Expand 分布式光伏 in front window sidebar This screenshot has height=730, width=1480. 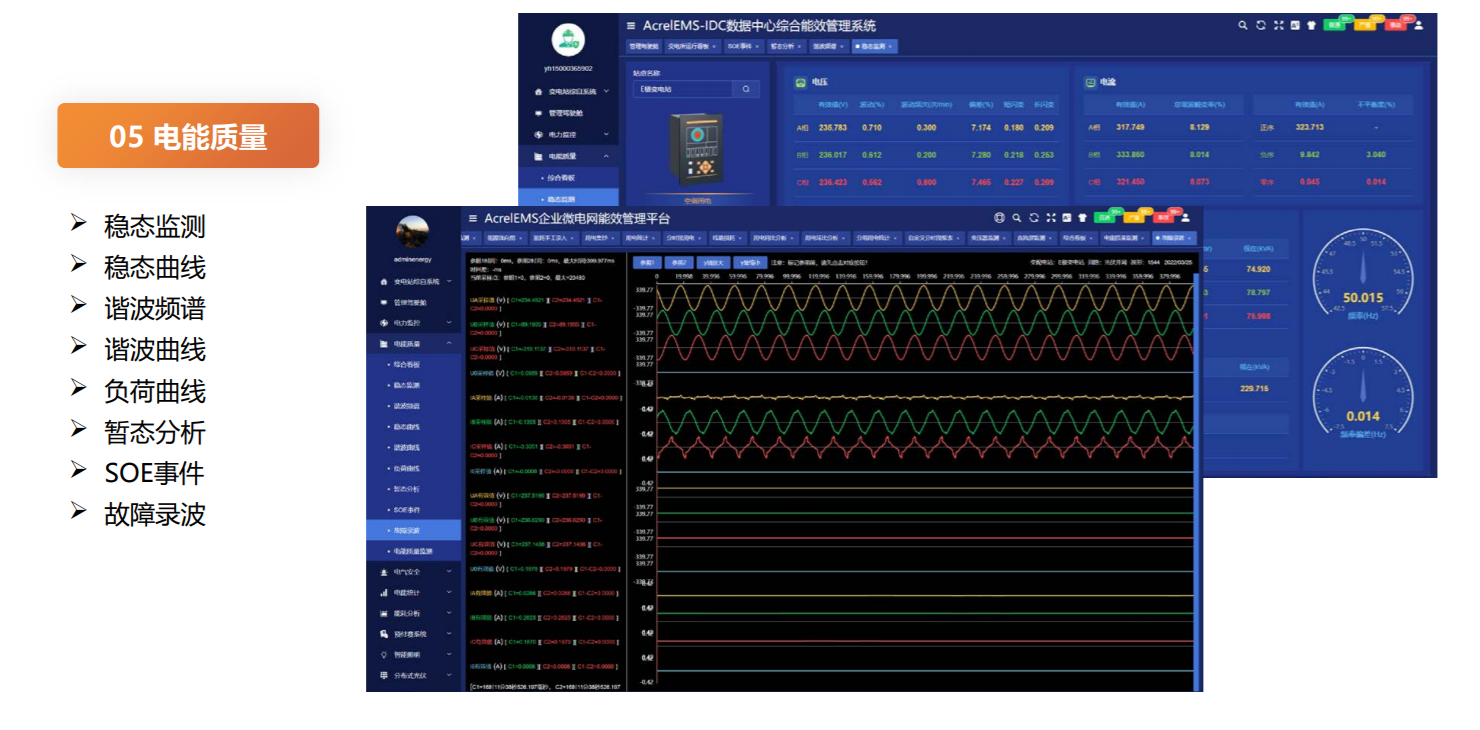414,675
